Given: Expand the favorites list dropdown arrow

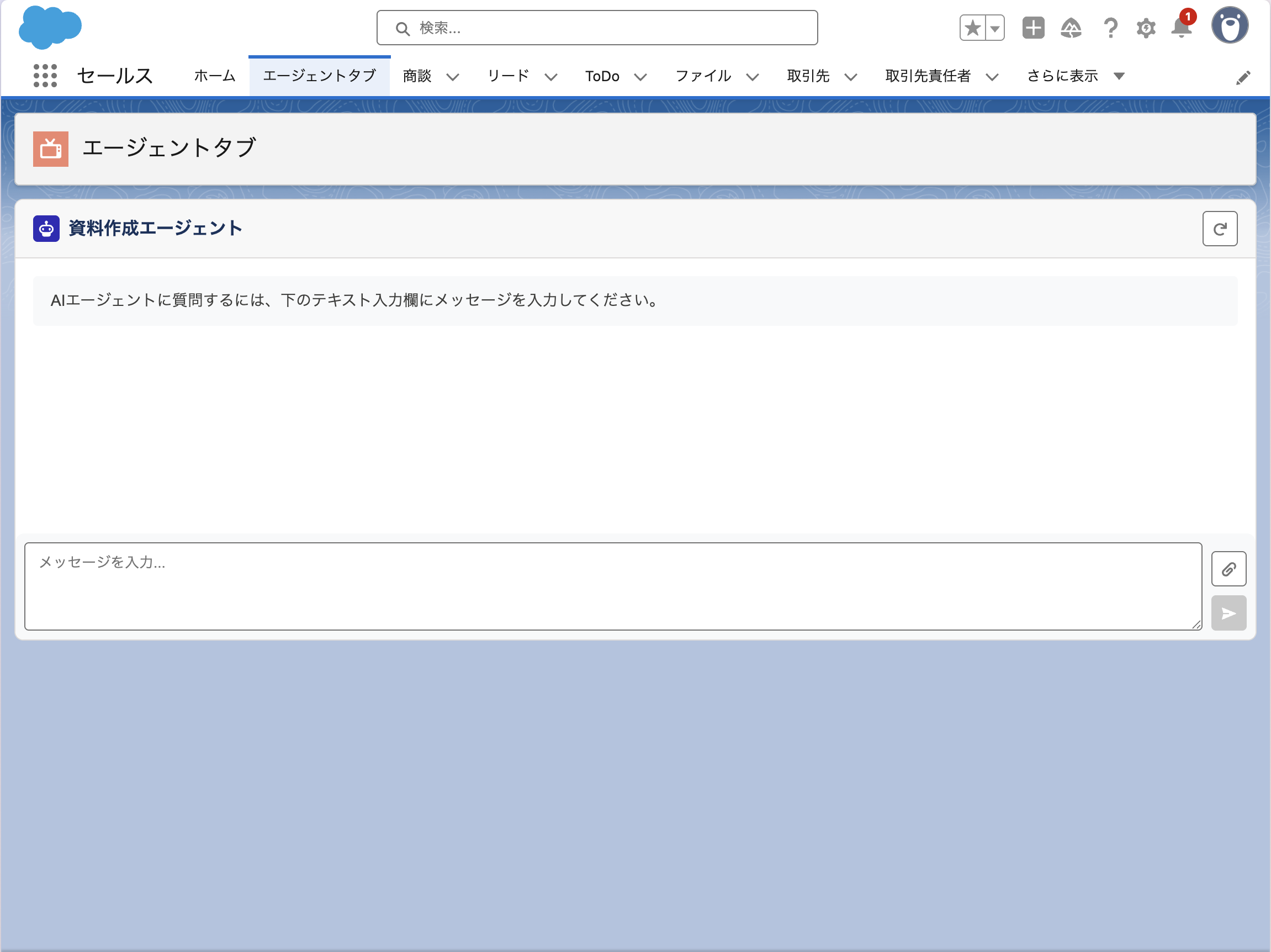Looking at the screenshot, I should [x=995, y=28].
